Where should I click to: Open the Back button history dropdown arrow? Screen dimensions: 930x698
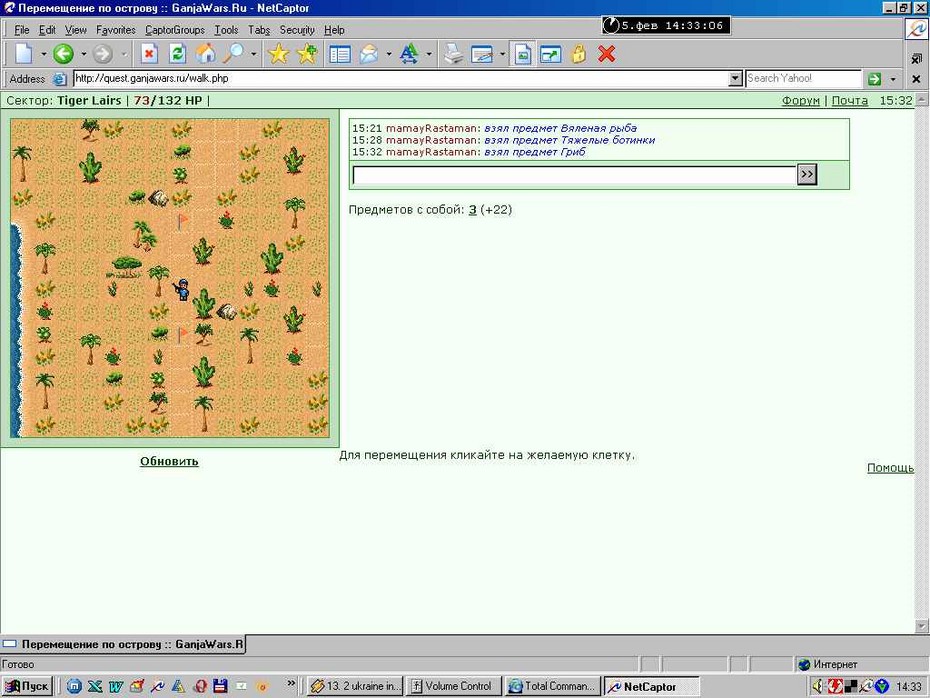84,54
